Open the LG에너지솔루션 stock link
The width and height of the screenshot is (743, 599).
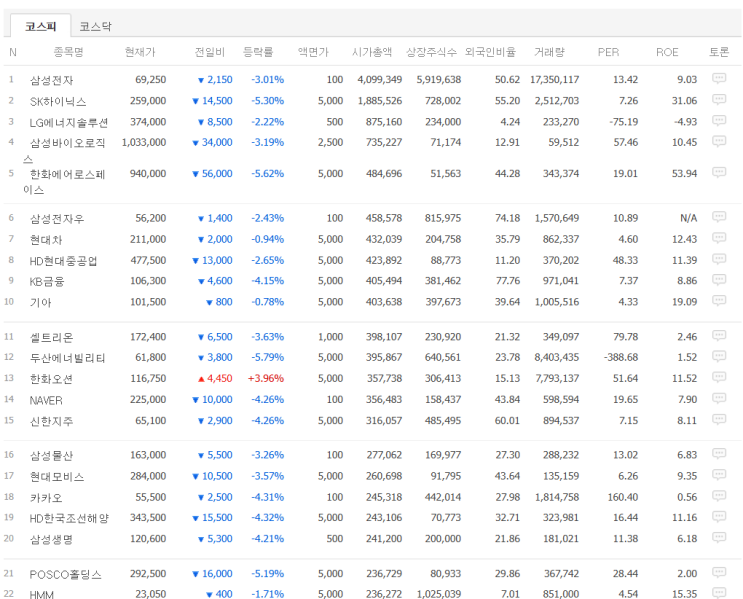[x=69, y=122]
